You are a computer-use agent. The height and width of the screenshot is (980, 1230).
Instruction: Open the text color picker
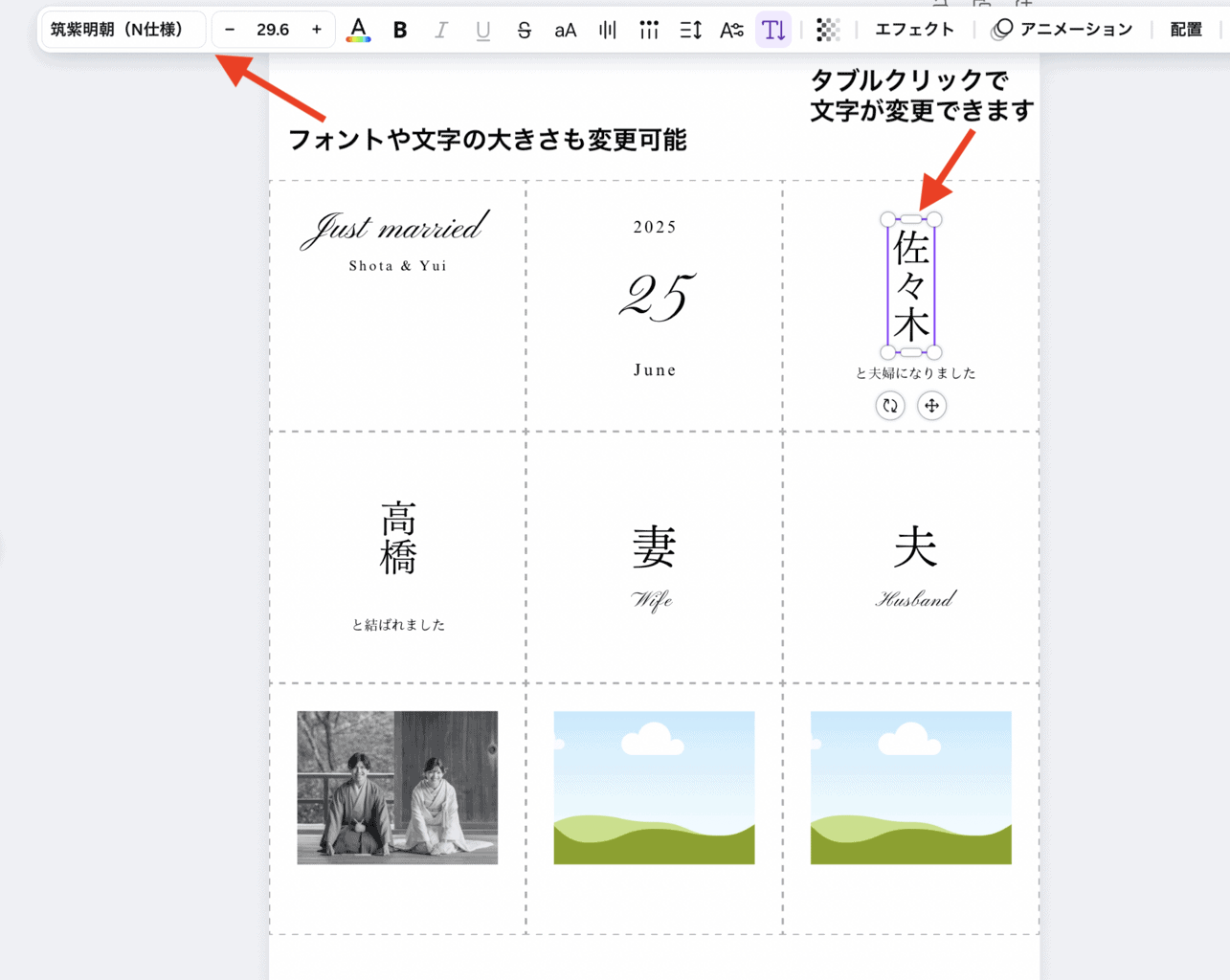pyautogui.click(x=358, y=30)
